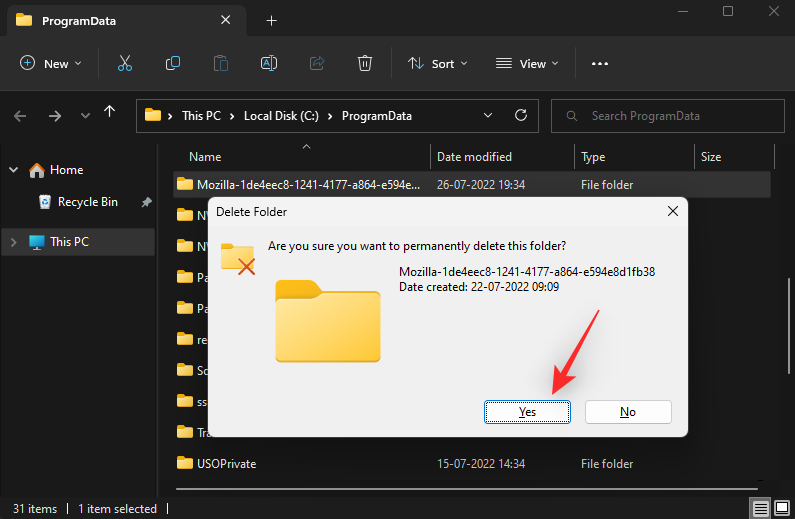Click the 31 items status text
Viewport: 795px width, 519px height.
35,509
